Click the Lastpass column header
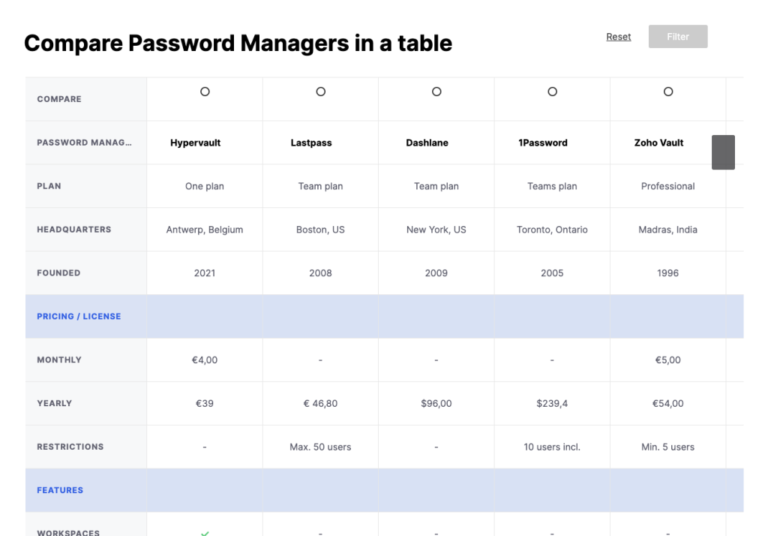Screen dimensions: 768x536 [x=311, y=143]
